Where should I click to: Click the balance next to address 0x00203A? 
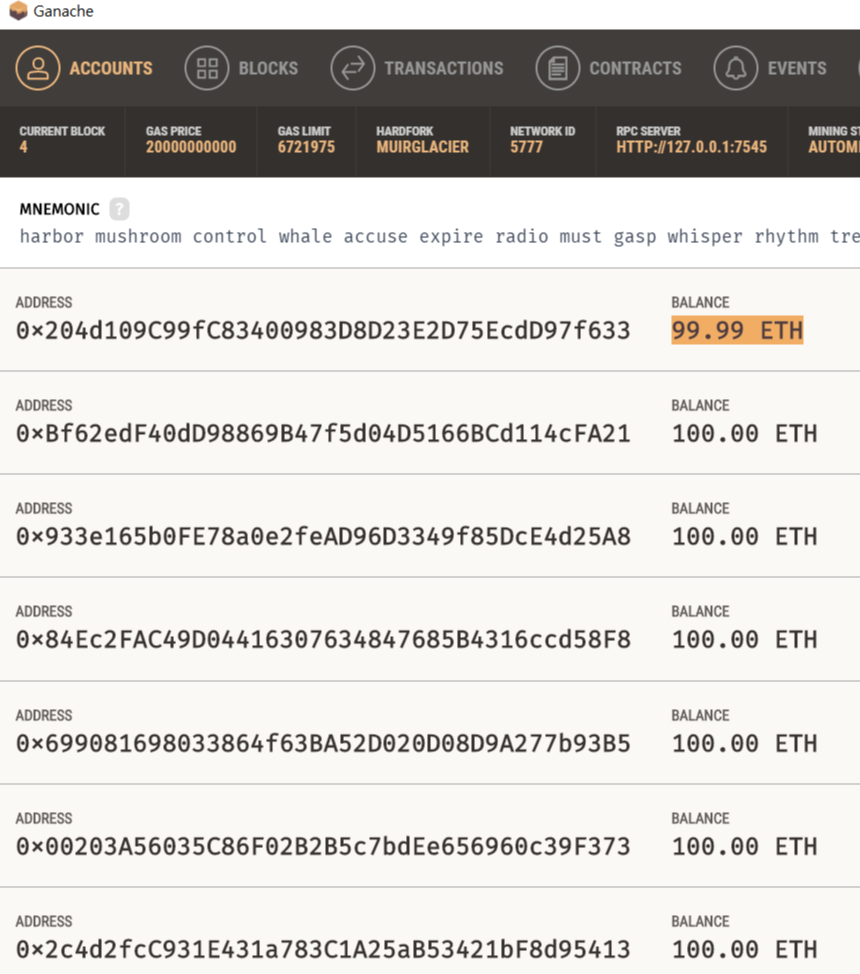point(744,847)
